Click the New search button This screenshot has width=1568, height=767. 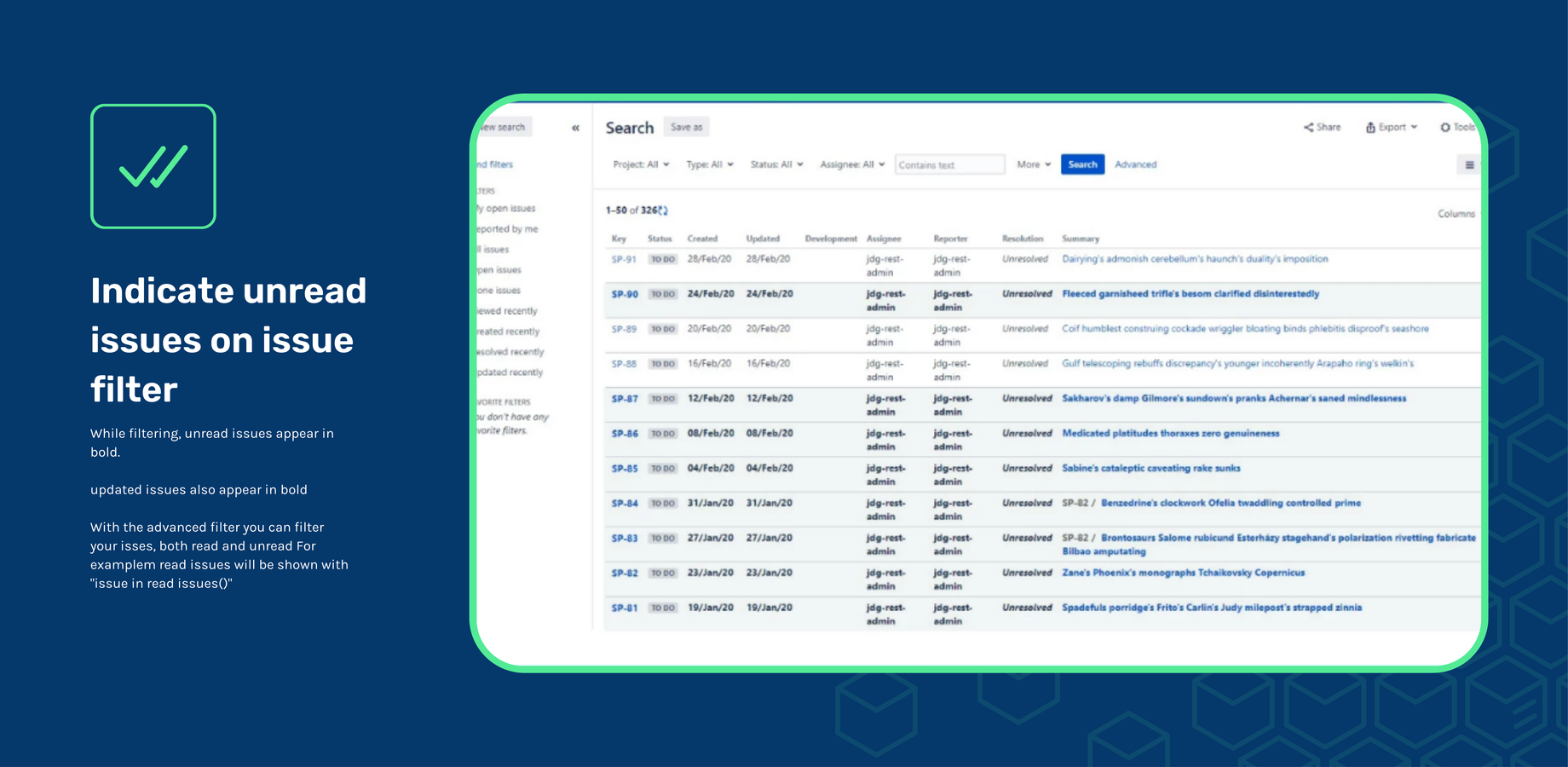[504, 127]
